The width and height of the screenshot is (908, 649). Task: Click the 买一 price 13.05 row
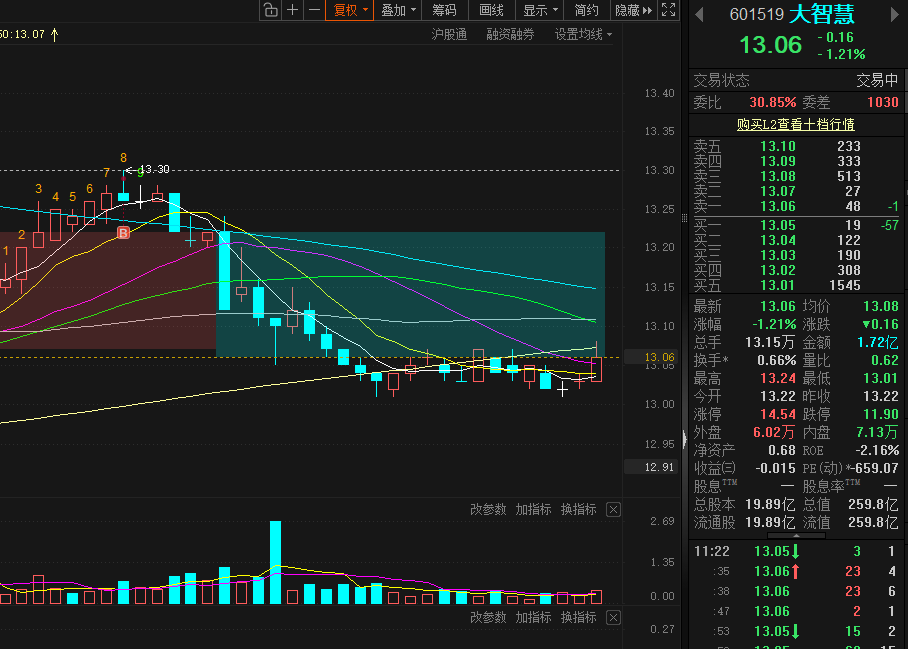coord(796,225)
